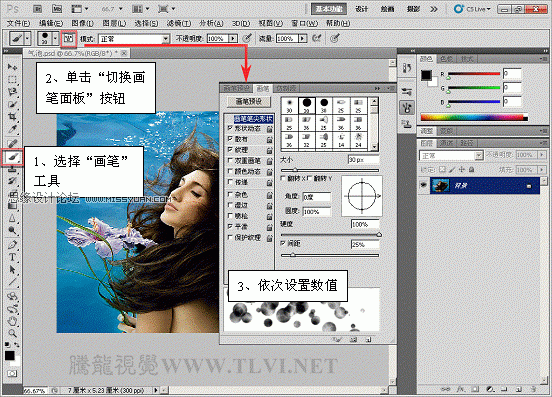Open the 文件(F) menu

(18, 23)
